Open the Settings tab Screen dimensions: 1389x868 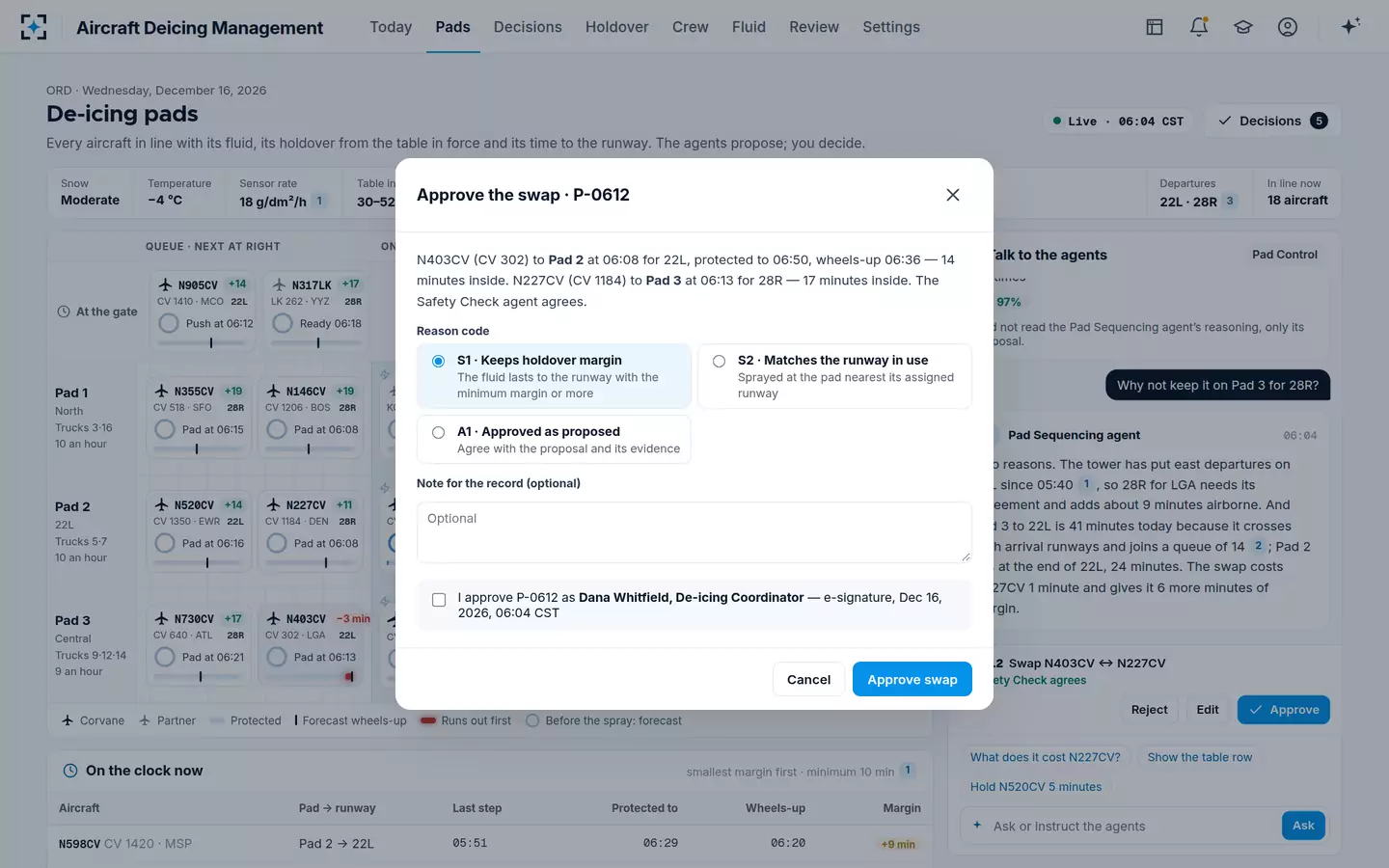click(x=891, y=27)
